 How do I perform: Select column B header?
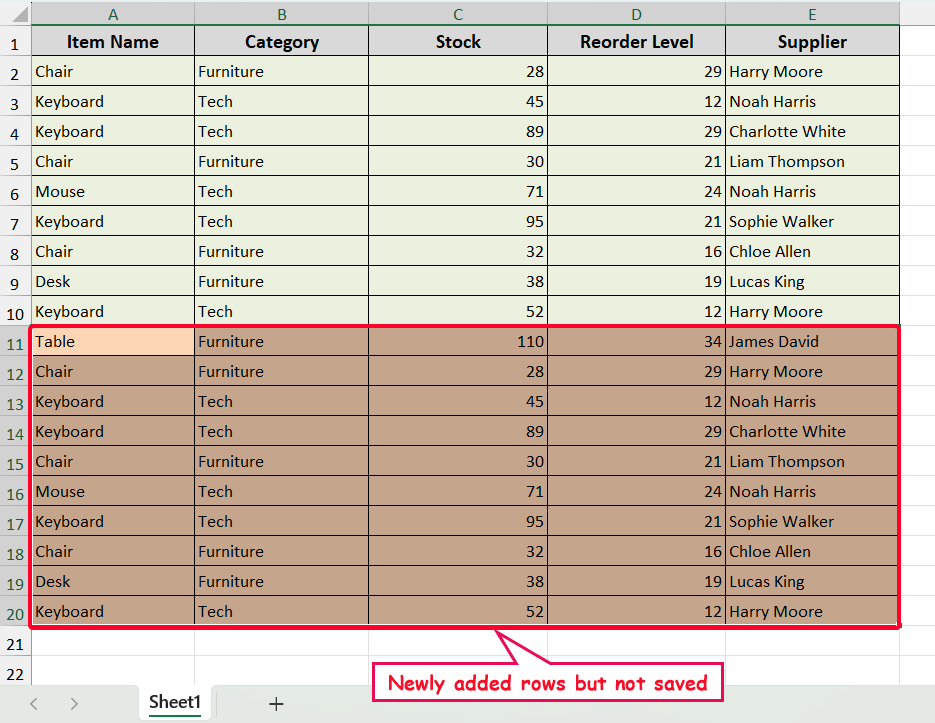point(281,14)
